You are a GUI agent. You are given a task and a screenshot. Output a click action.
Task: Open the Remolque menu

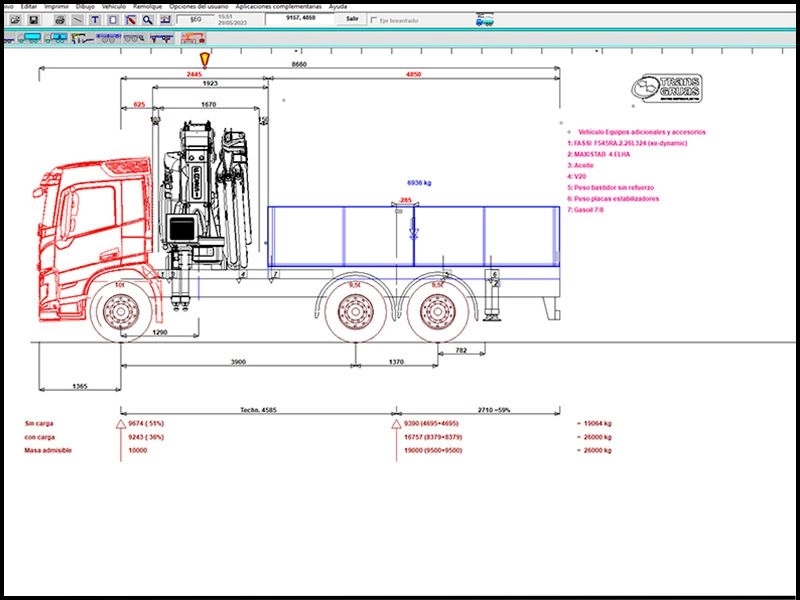click(147, 6)
